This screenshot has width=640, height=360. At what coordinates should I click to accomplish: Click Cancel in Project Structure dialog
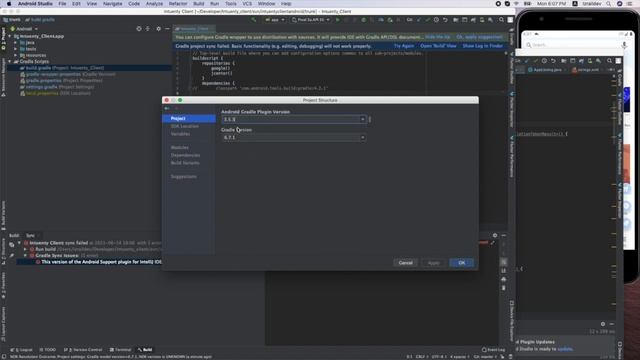405,263
